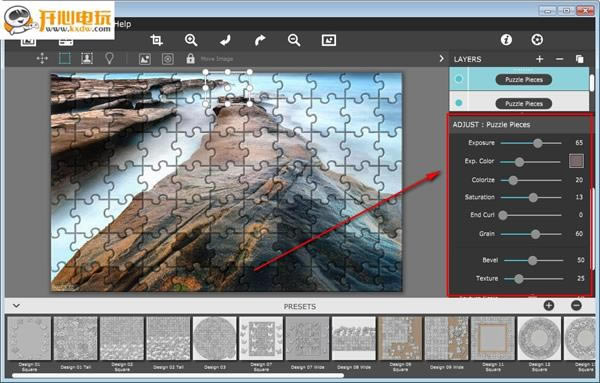Viewport: 600px width, 383px height.
Task: Toggle the lock icon beside Move Image
Action: point(190,59)
